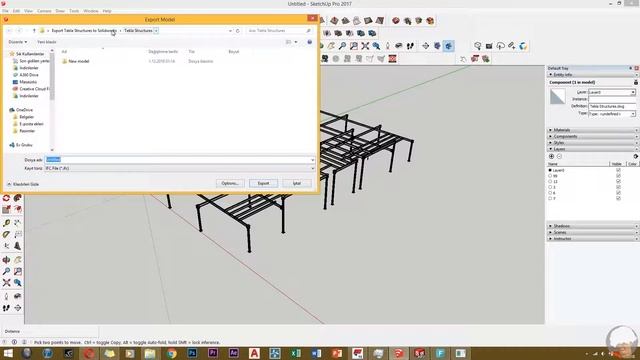The width and height of the screenshot is (640, 360).
Task: Open the Help menu in SketchUp
Action: tap(107, 11)
